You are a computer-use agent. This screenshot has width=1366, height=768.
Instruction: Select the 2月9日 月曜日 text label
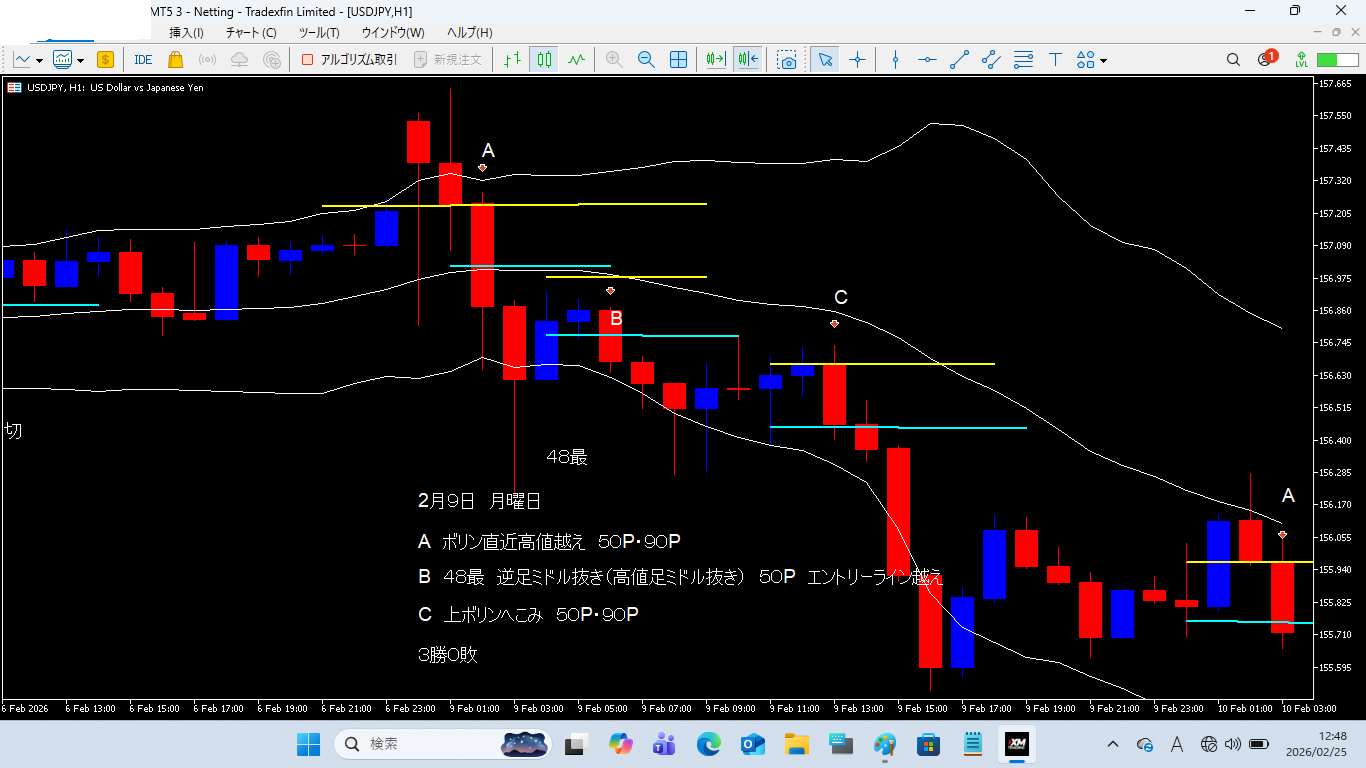(479, 500)
